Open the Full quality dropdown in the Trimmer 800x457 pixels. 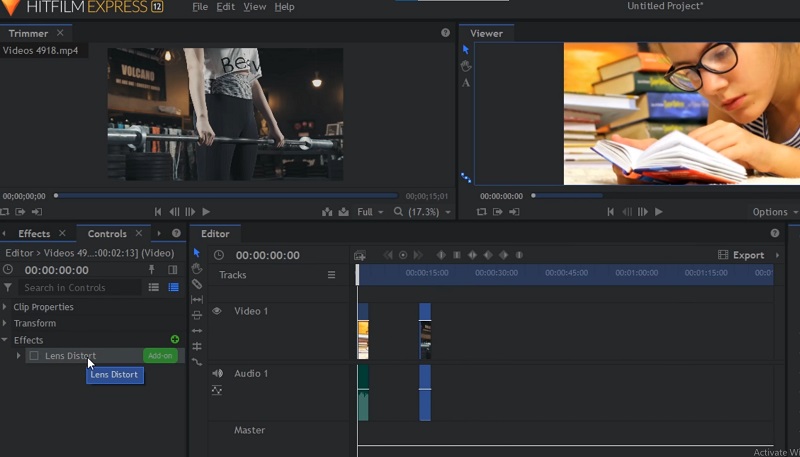coord(368,212)
